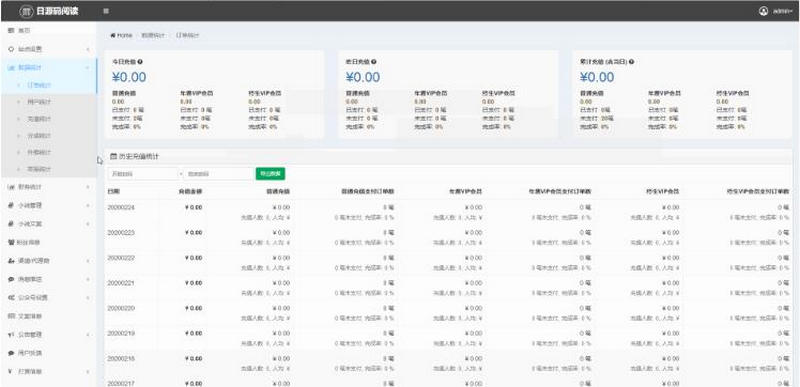The height and width of the screenshot is (387, 800).
Task: Click the site logo in header
Action: click(48, 11)
